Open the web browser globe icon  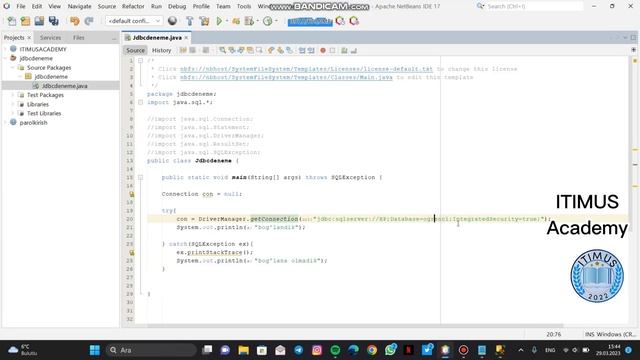[172, 21]
